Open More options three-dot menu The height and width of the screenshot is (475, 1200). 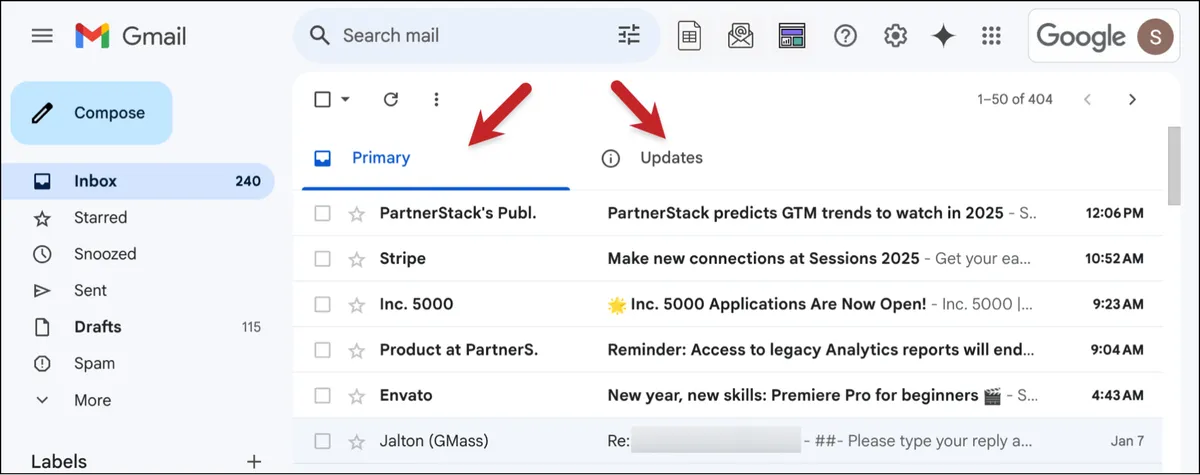click(436, 99)
